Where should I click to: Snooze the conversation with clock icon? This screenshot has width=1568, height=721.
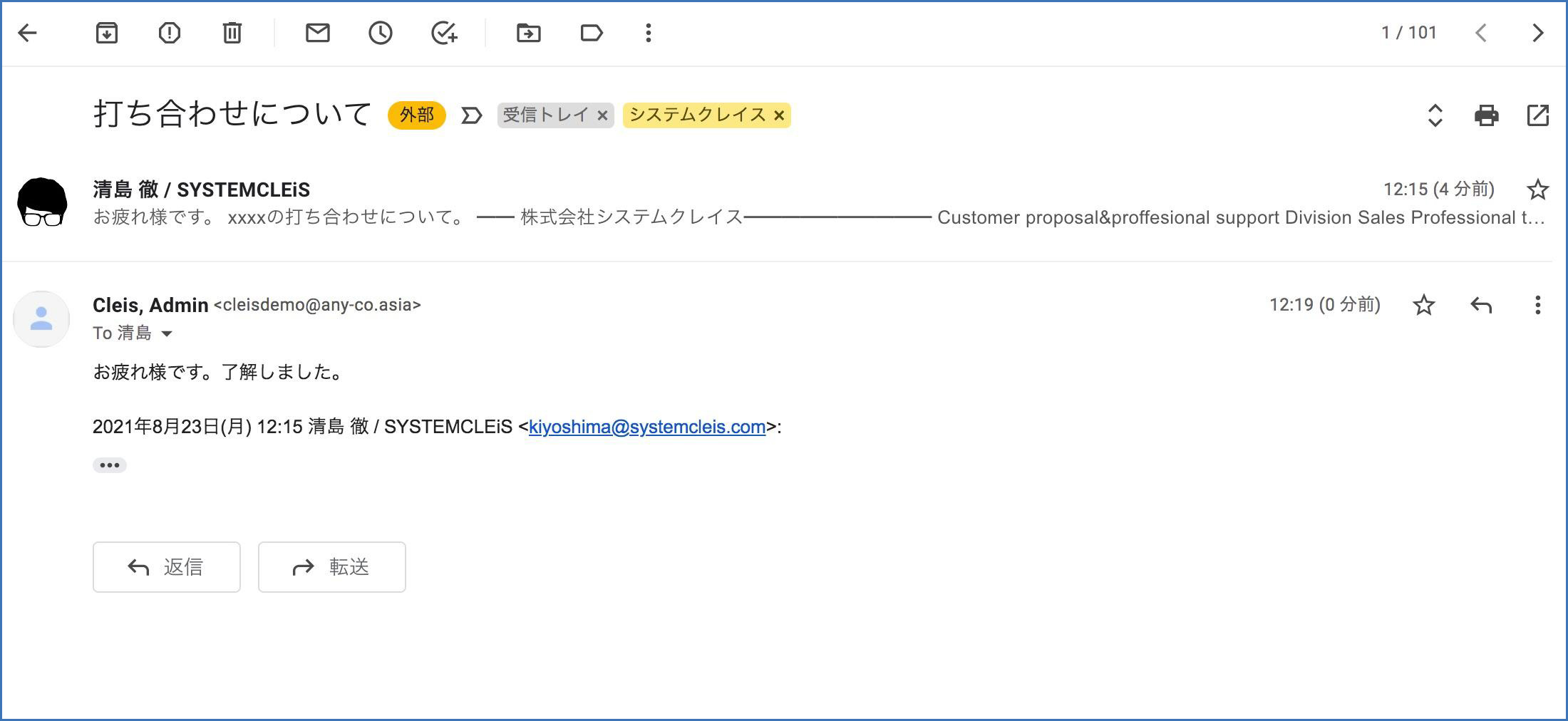tap(381, 33)
